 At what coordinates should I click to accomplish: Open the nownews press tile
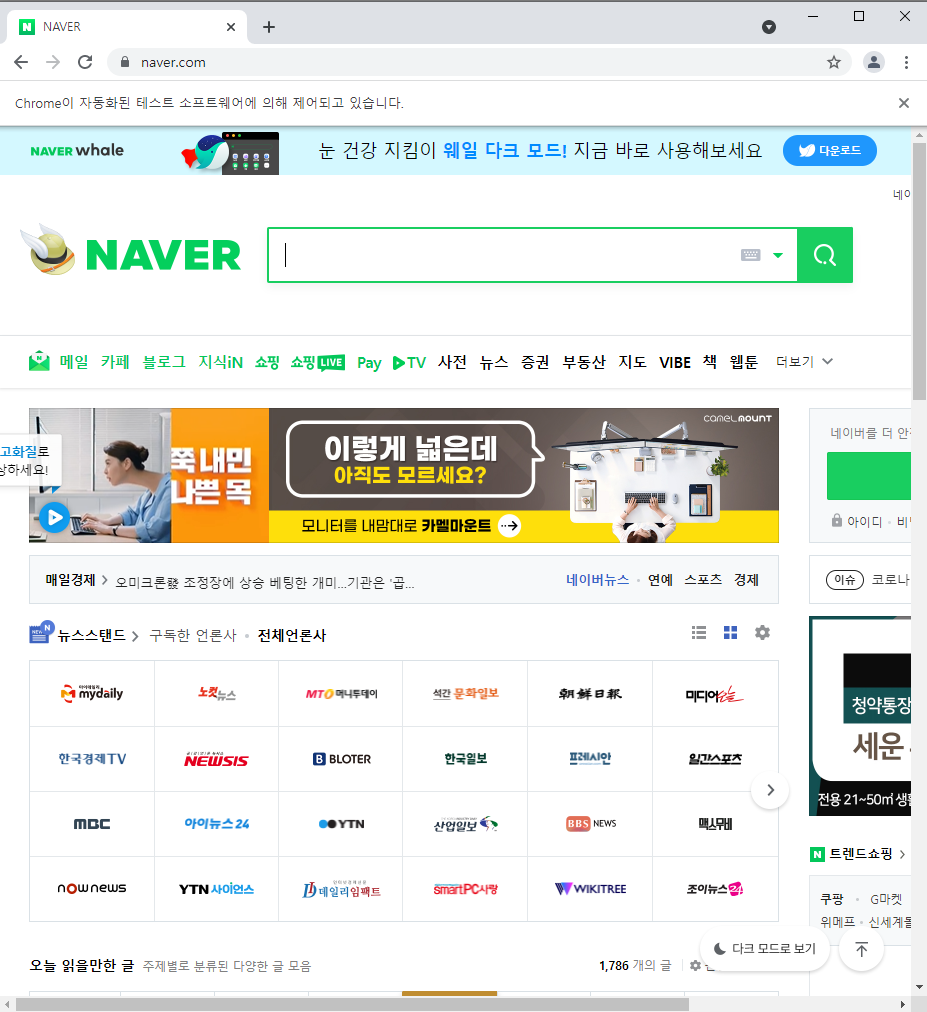[92, 889]
